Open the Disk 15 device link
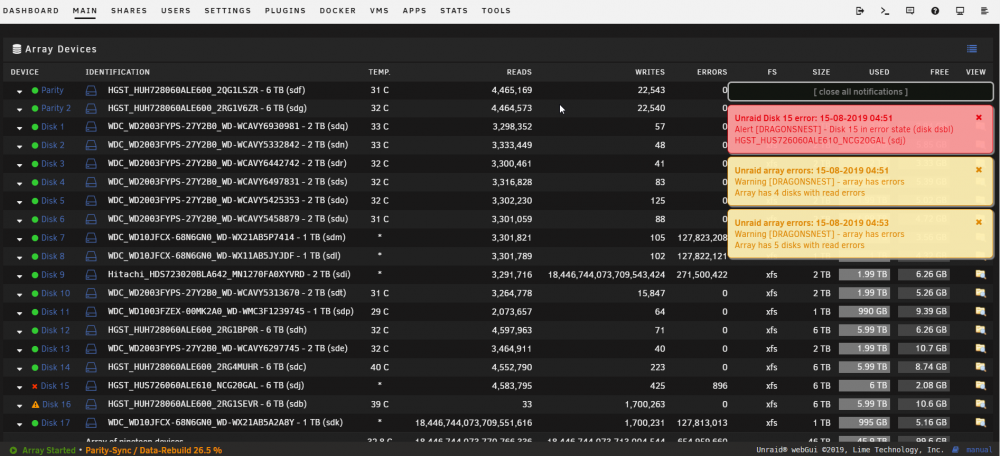Screen dimensions: 1000x456 [x=55, y=386]
